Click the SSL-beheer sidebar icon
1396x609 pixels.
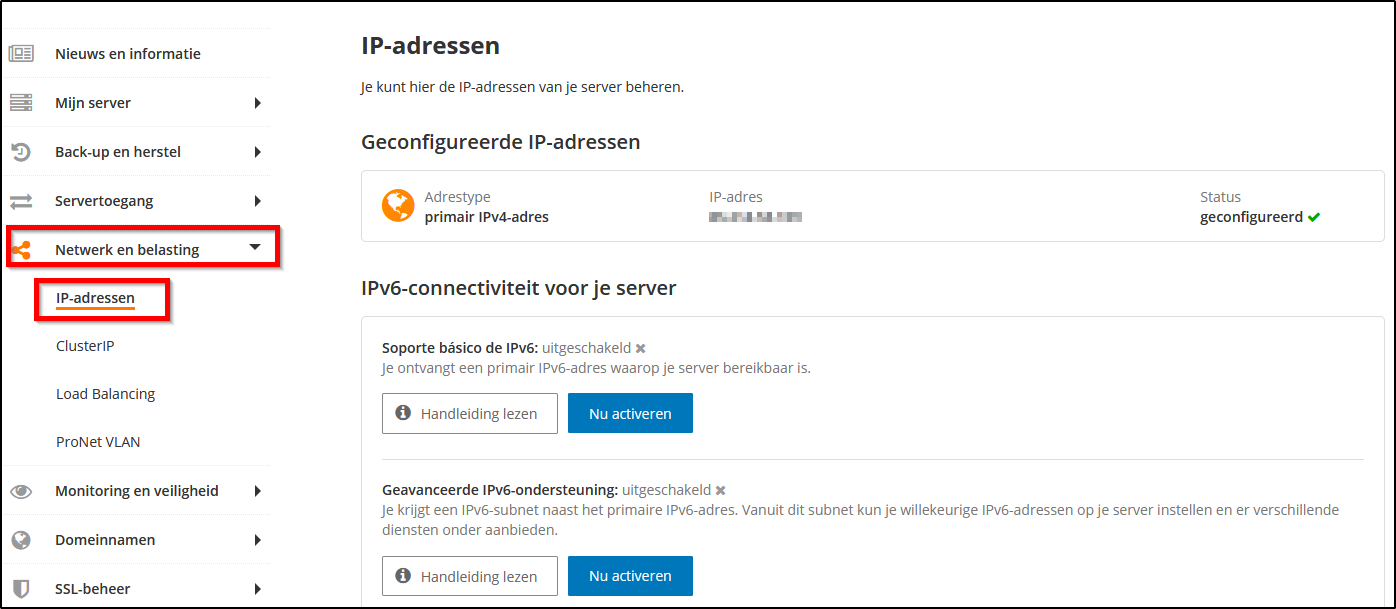coord(21,588)
